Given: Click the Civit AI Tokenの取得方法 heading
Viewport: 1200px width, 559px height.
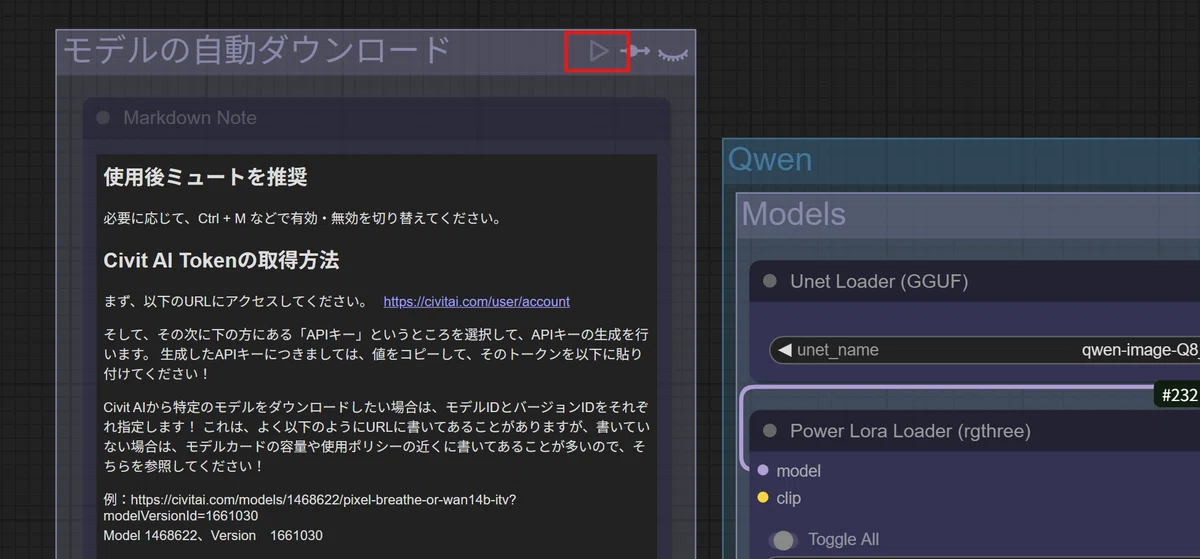Looking at the screenshot, I should coord(221,261).
